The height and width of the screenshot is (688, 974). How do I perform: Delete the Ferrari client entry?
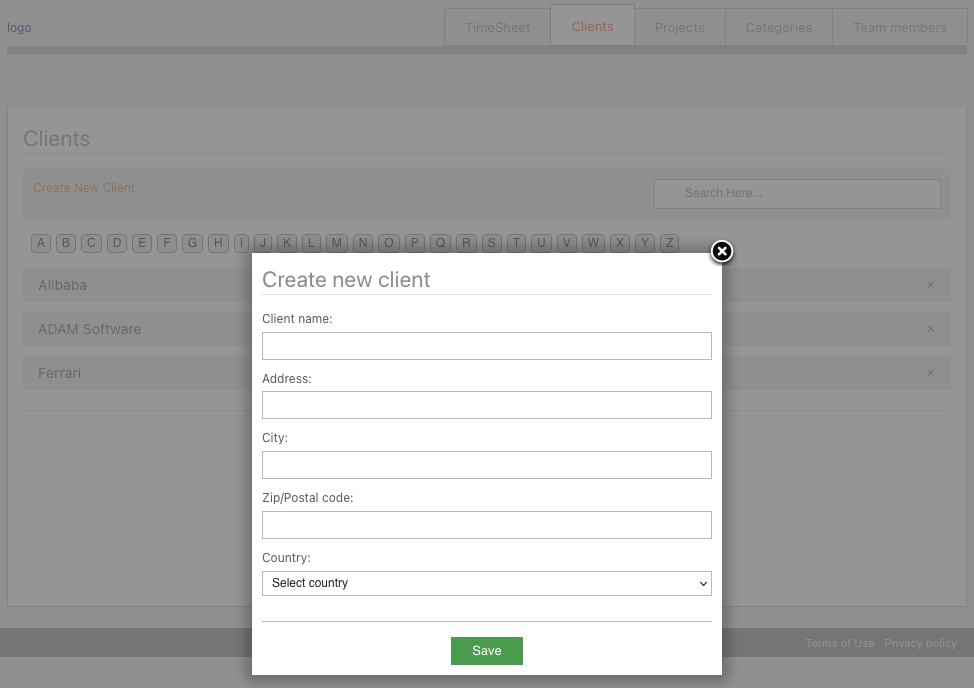[930, 373]
